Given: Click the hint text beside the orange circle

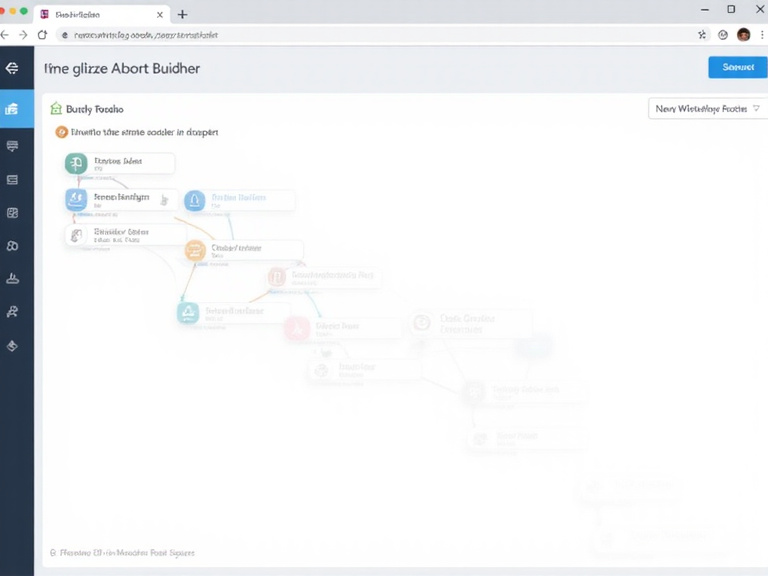Looking at the screenshot, I should click(x=144, y=132).
